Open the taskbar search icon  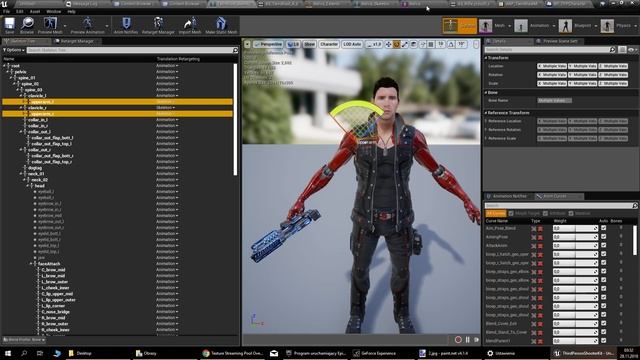24,353
